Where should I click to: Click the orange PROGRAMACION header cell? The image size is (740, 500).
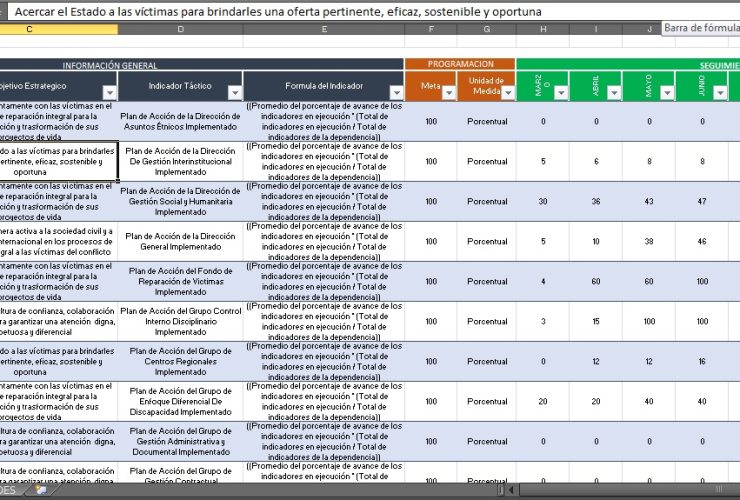tap(460, 64)
